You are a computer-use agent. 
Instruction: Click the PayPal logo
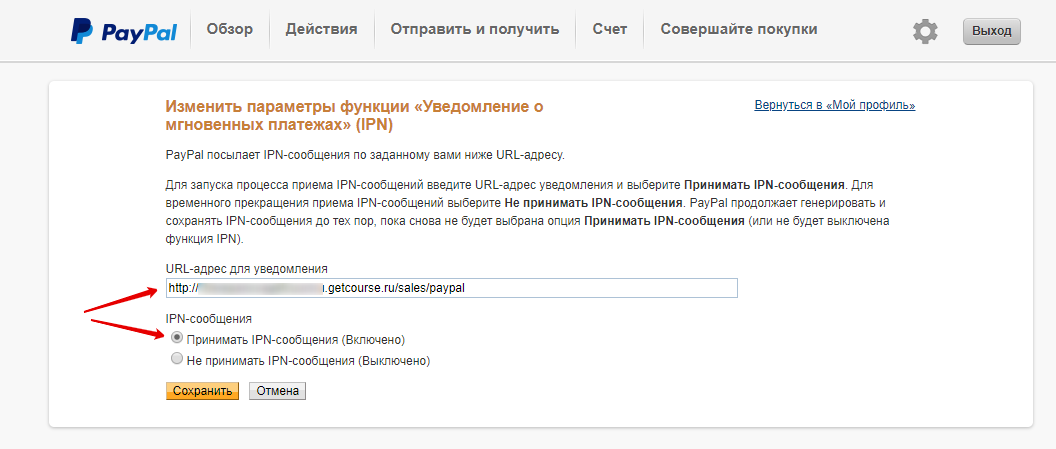(x=123, y=30)
